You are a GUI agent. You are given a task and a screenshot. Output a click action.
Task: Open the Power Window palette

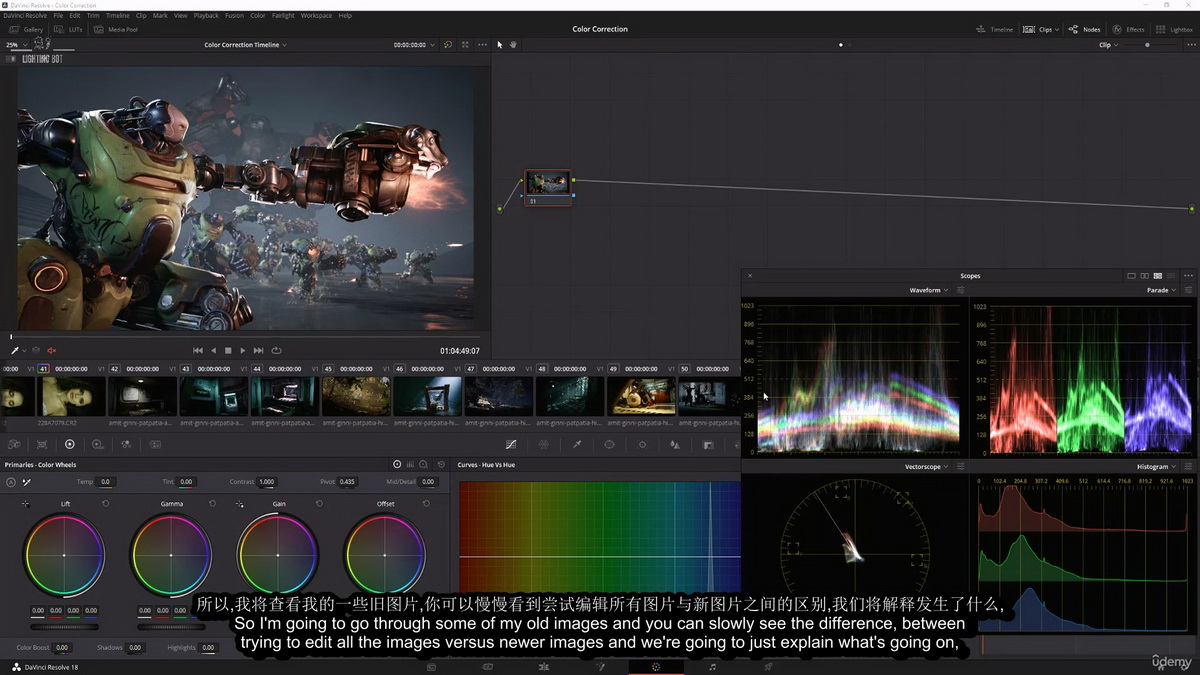point(609,444)
